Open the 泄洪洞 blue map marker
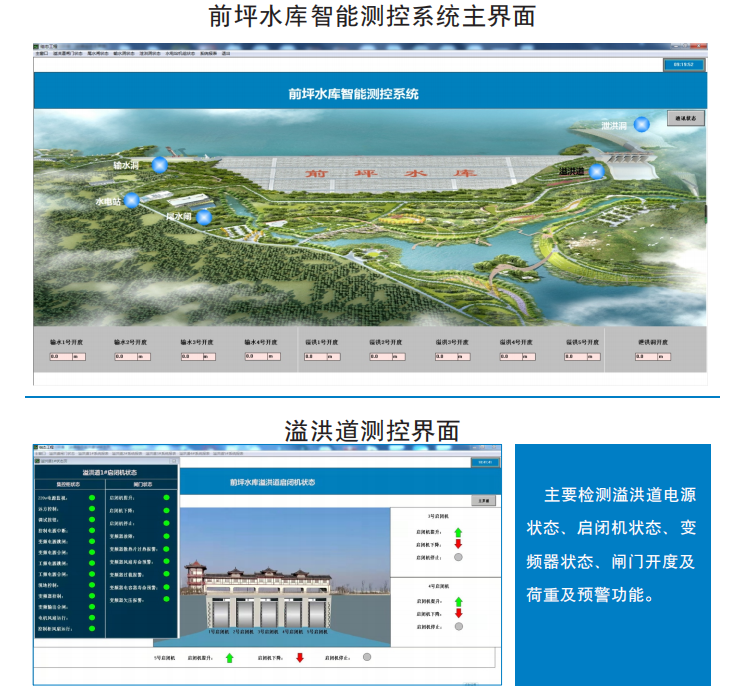 tap(641, 124)
